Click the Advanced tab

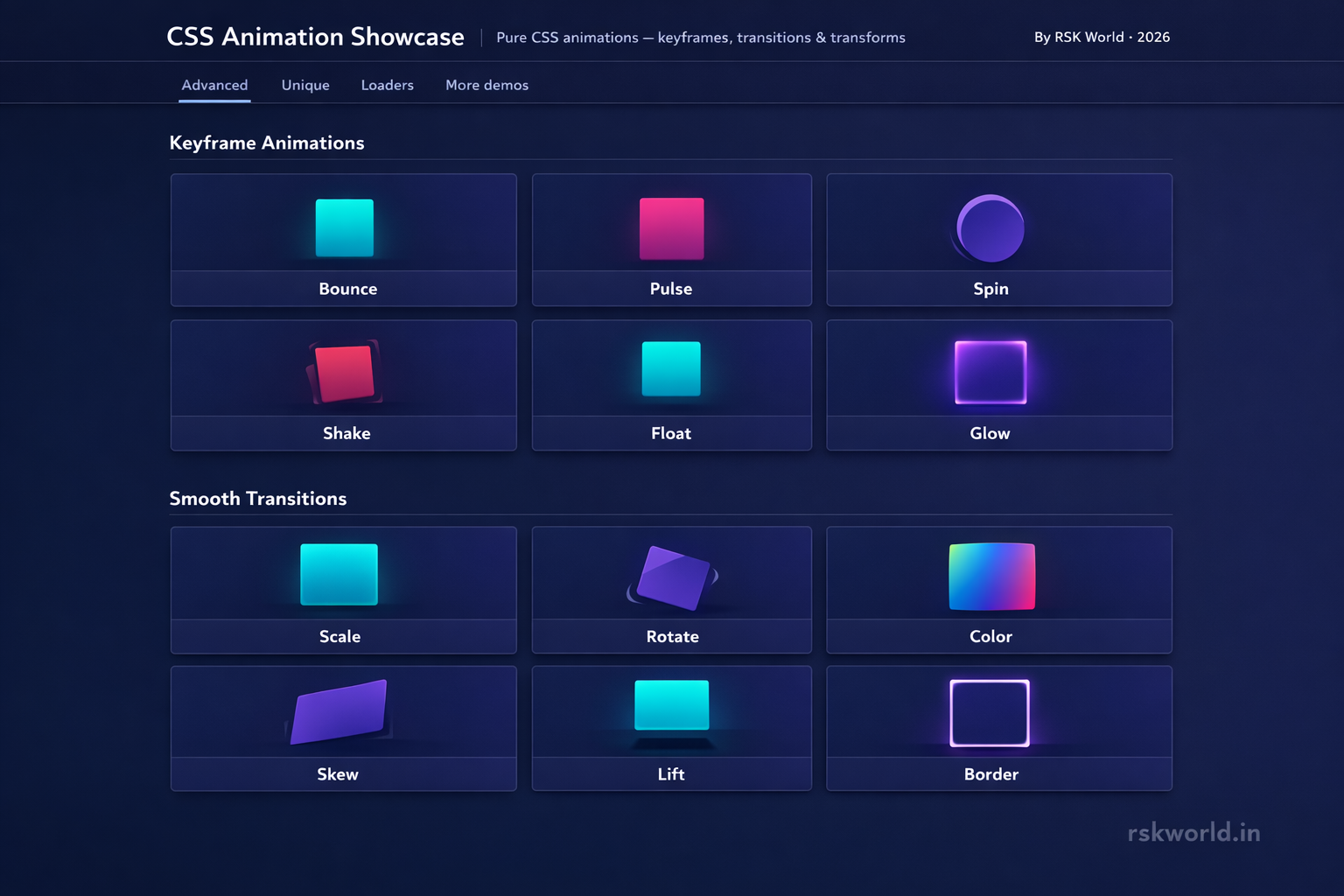point(214,85)
